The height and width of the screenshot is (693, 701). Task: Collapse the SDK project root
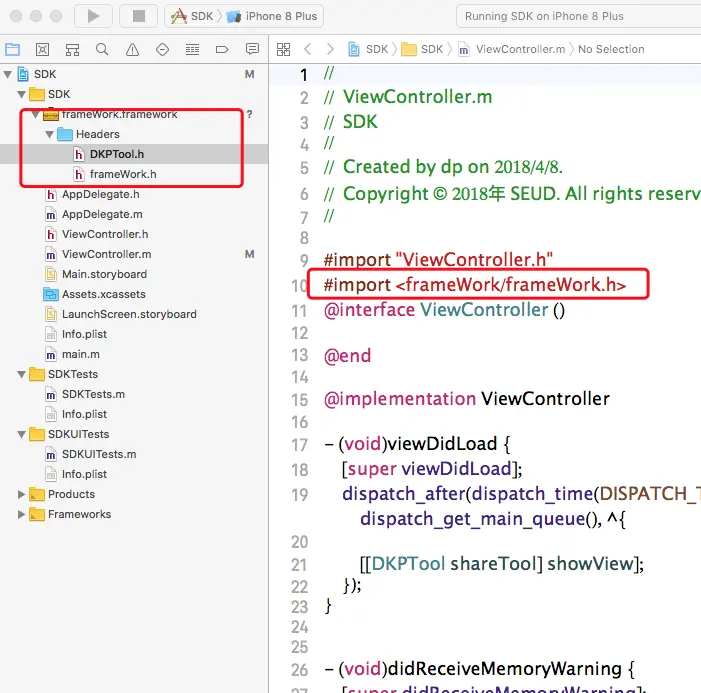[8, 74]
